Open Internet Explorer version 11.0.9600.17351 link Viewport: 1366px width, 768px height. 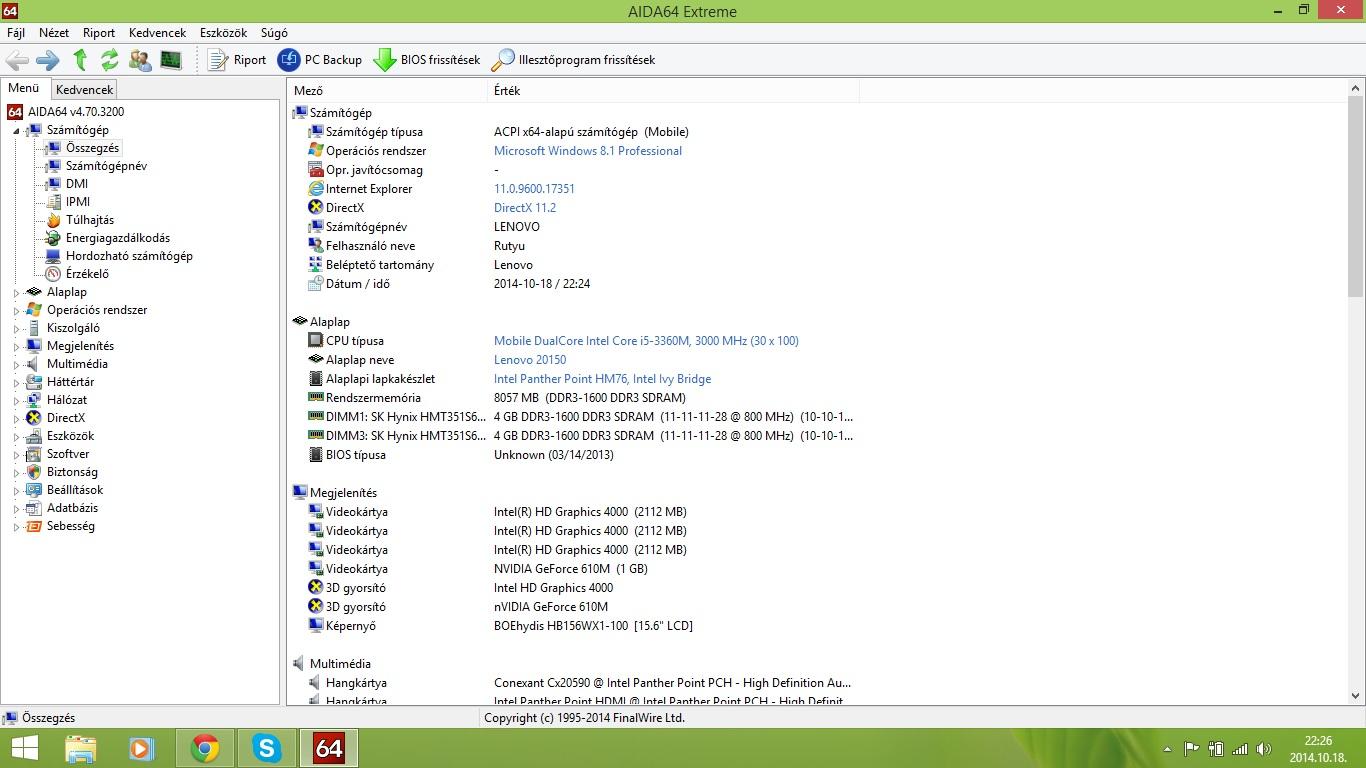(x=534, y=189)
